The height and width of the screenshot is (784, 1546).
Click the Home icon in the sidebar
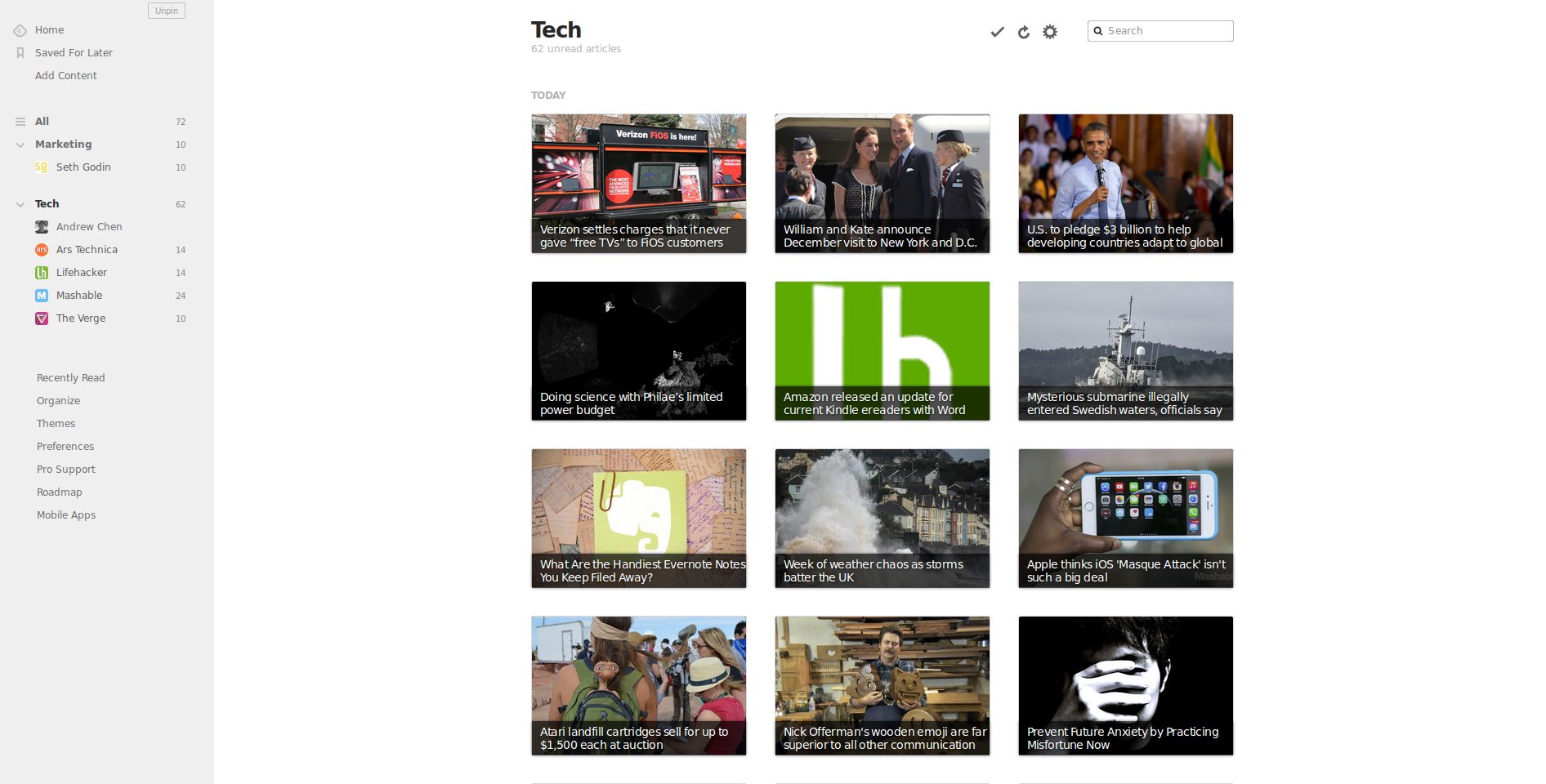pyautogui.click(x=20, y=29)
